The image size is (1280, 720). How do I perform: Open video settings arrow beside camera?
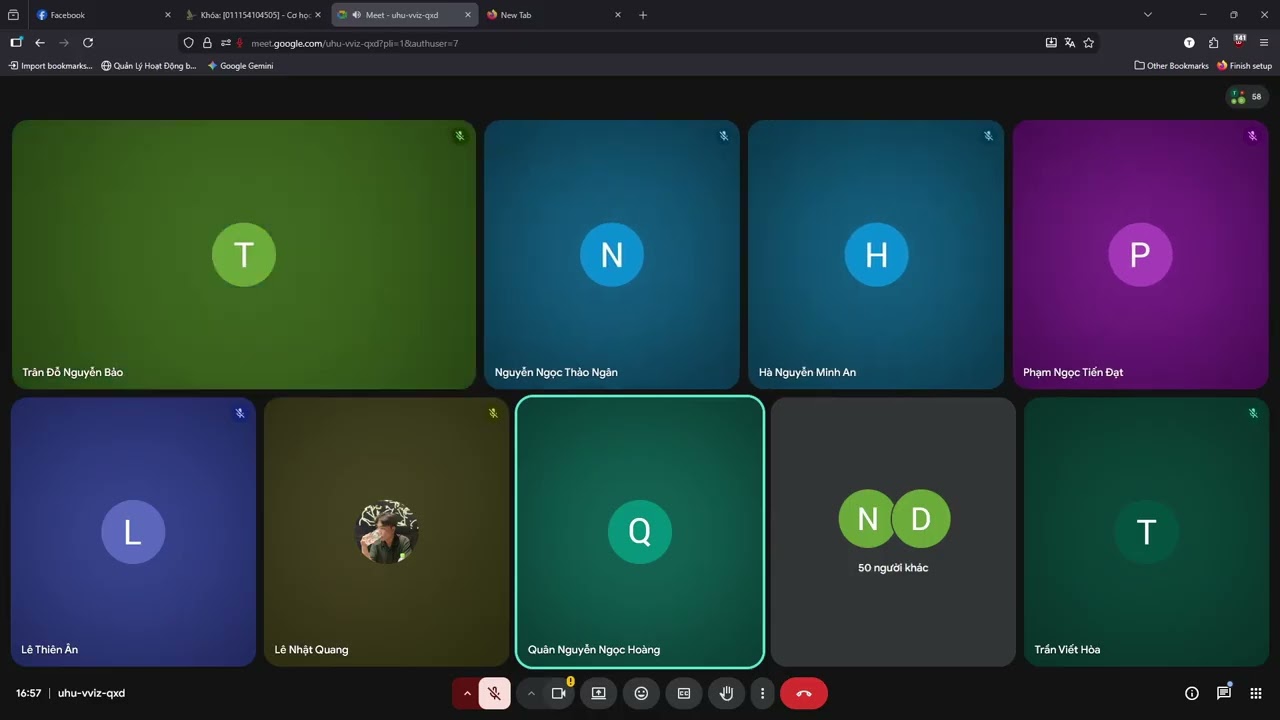[x=531, y=693]
